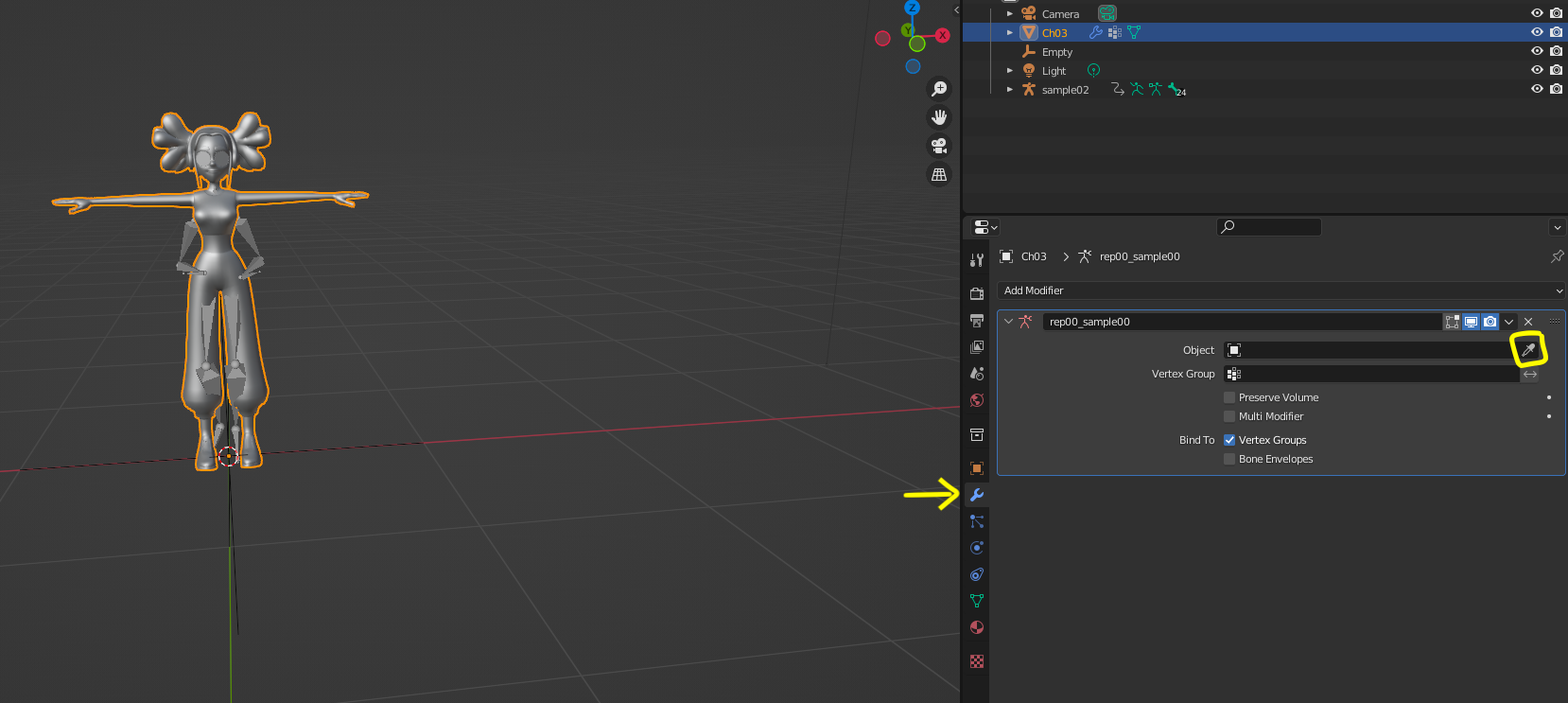Click the bone icon with 24 beside sample02

tap(1176, 89)
